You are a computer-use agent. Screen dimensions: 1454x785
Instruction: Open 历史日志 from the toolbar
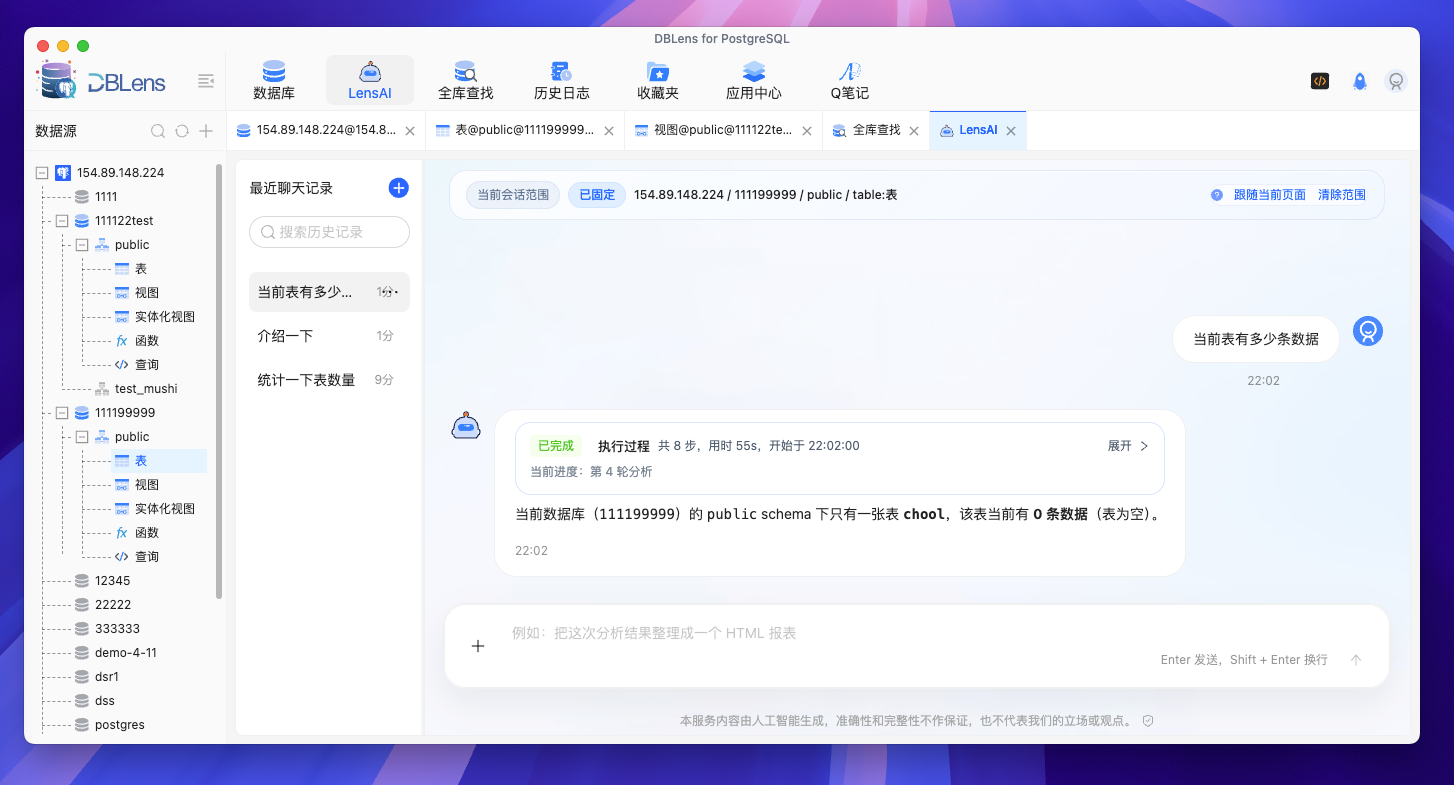click(562, 80)
